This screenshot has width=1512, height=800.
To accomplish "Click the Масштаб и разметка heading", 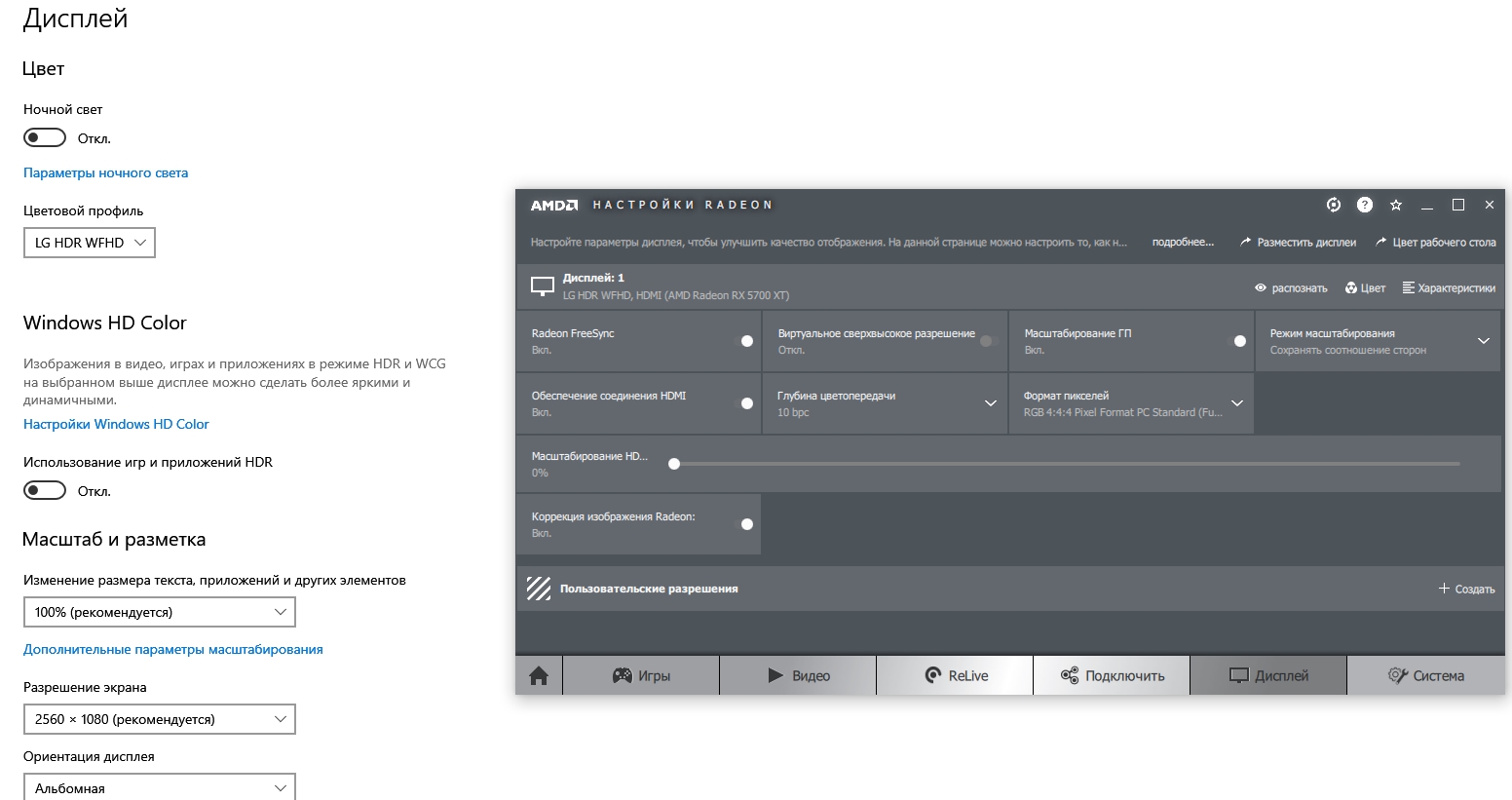I will 114,539.
